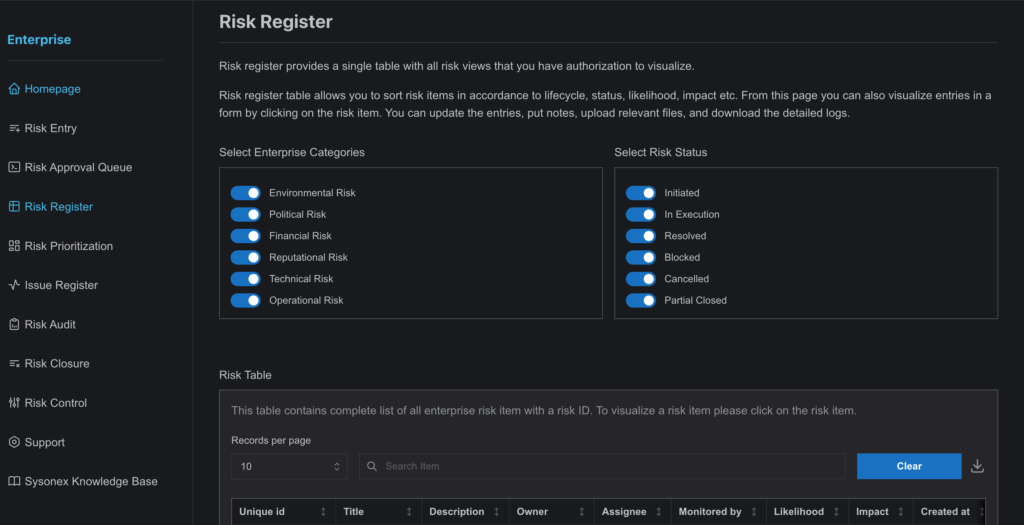Click the Risk Prioritization grid icon
The width and height of the screenshot is (1024, 525).
click(x=14, y=246)
